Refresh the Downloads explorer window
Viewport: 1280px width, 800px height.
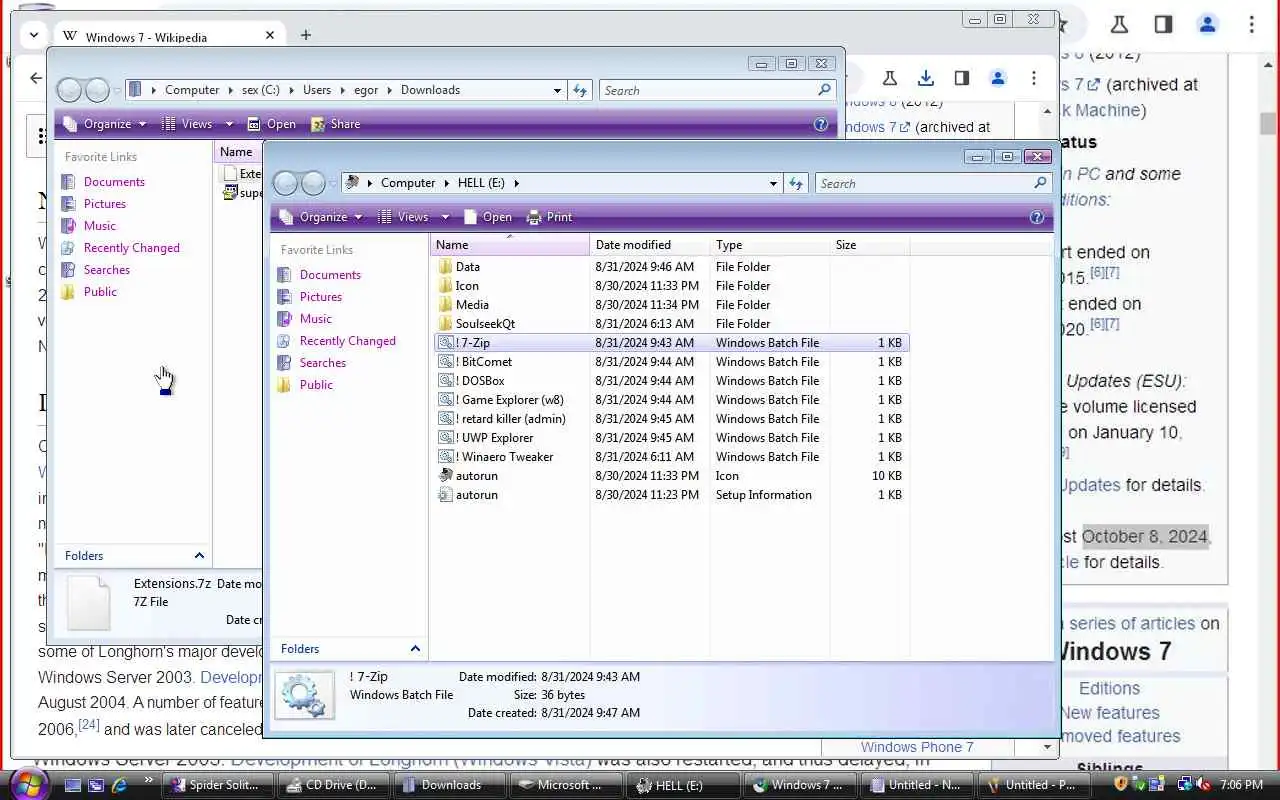tap(580, 90)
